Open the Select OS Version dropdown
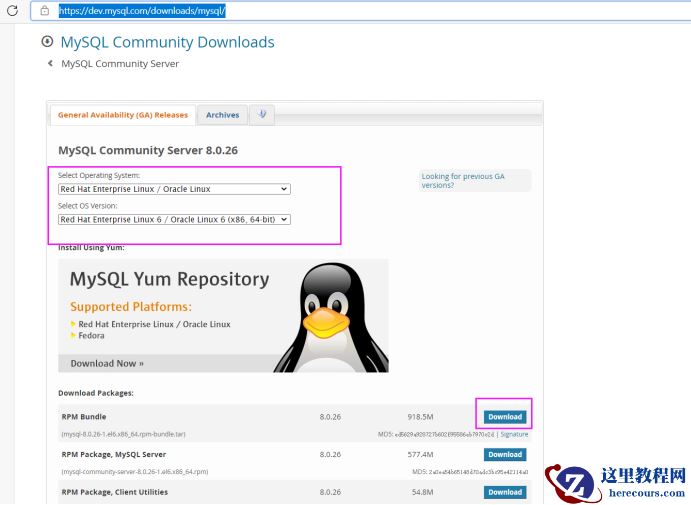Screen dimensions: 691x505 click(x=174, y=219)
